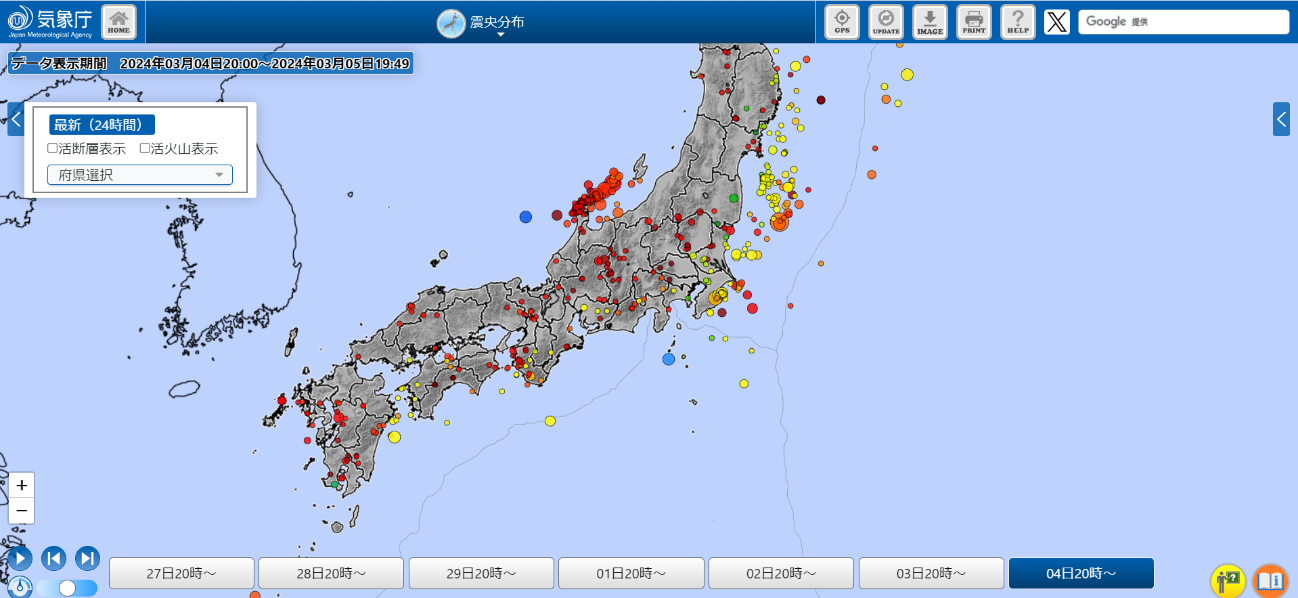Zoom in with the plus button

click(21, 485)
